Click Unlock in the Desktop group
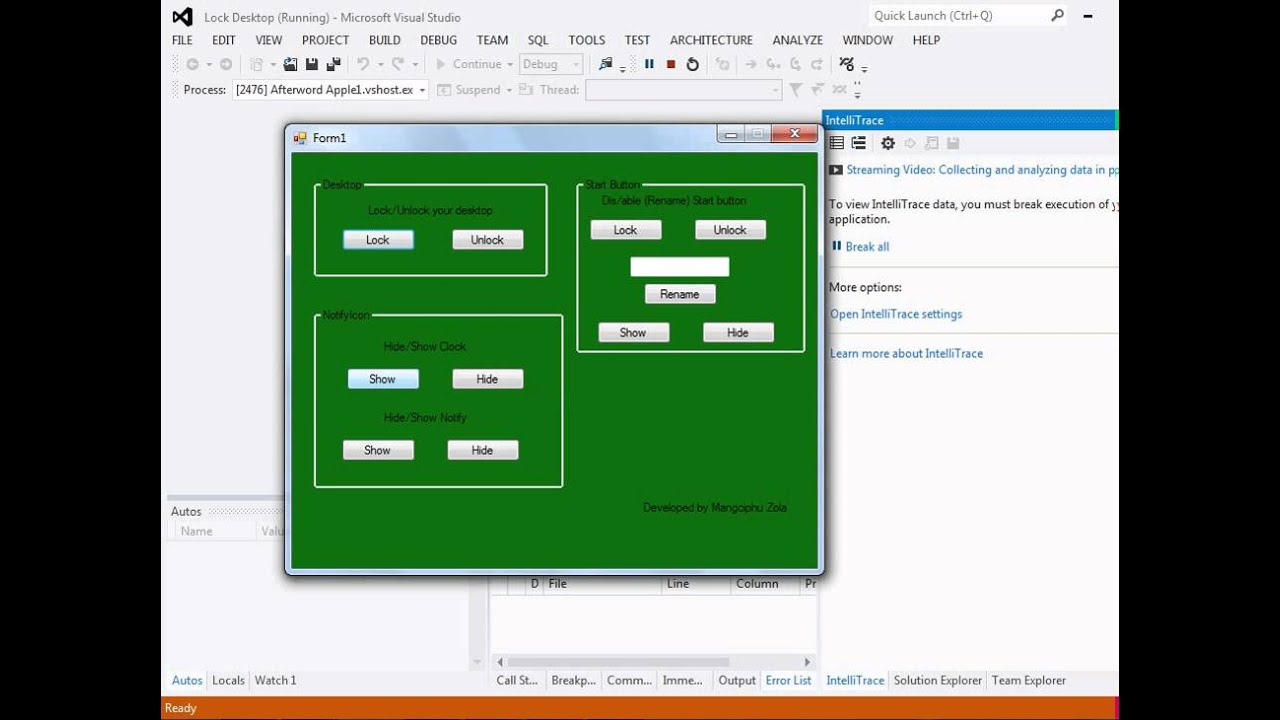The image size is (1280, 720). coord(487,240)
